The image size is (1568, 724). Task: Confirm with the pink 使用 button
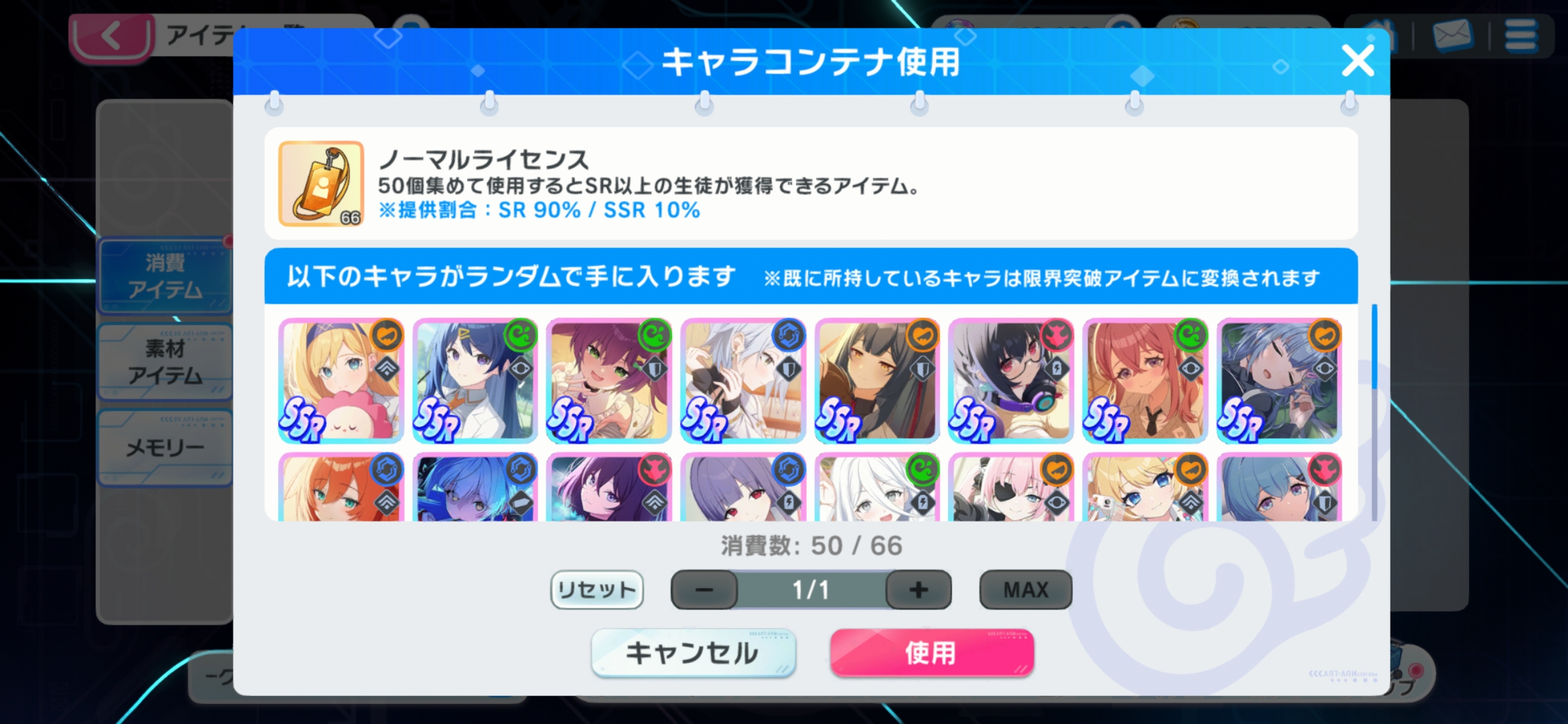[x=931, y=653]
